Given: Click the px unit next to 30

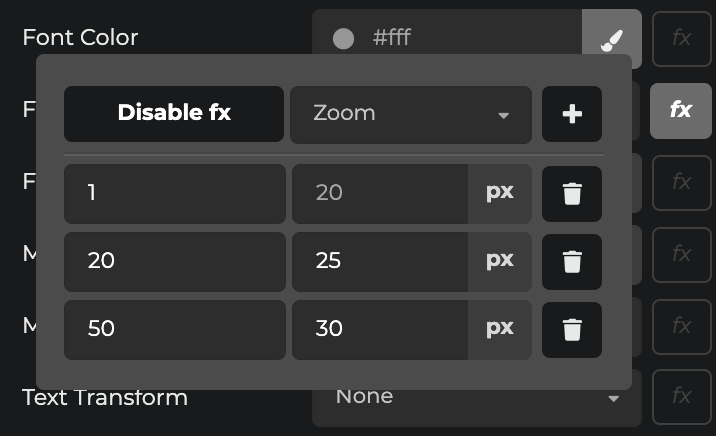Looking at the screenshot, I should [500, 329].
